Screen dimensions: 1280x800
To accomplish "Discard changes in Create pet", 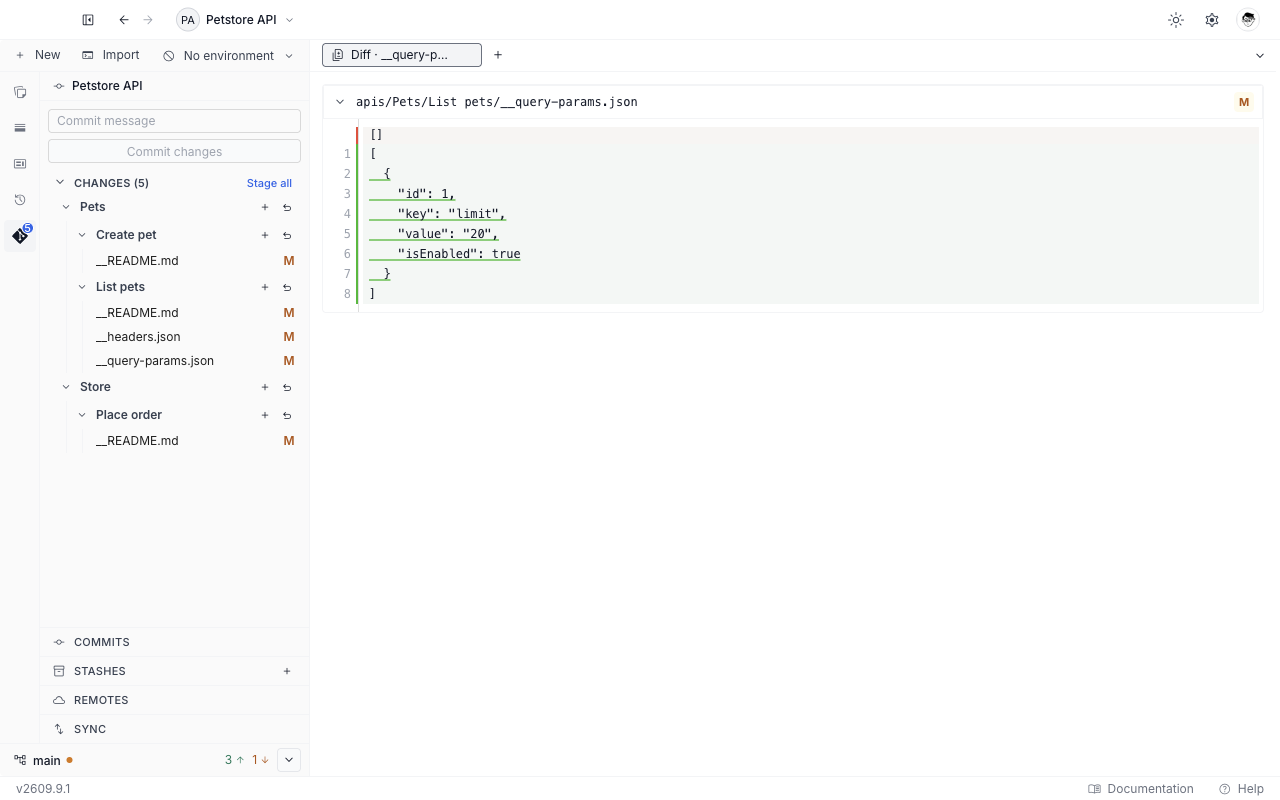I will [287, 235].
